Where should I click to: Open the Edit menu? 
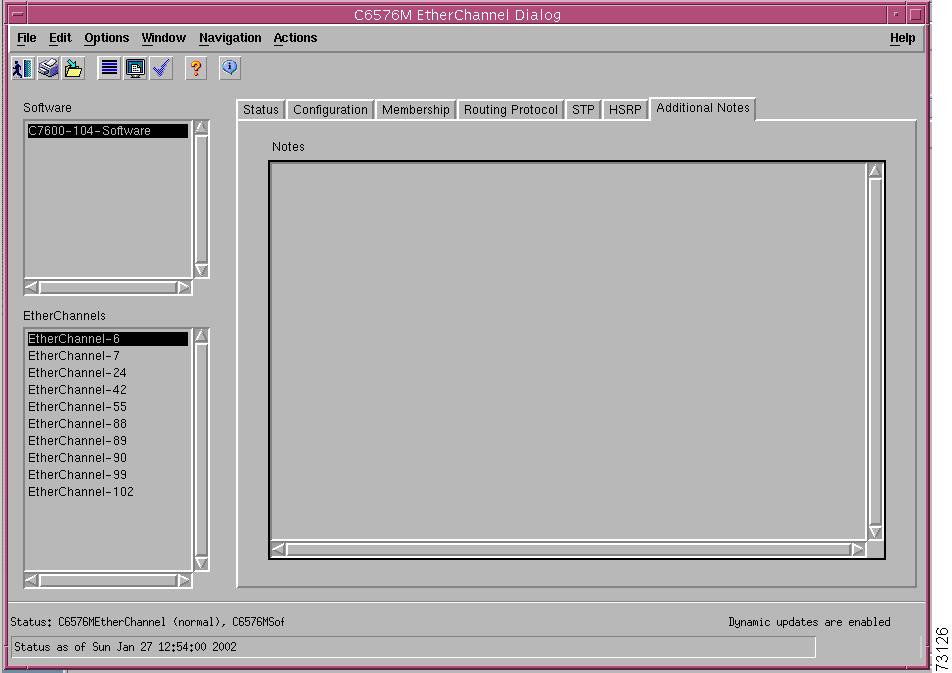click(60, 38)
